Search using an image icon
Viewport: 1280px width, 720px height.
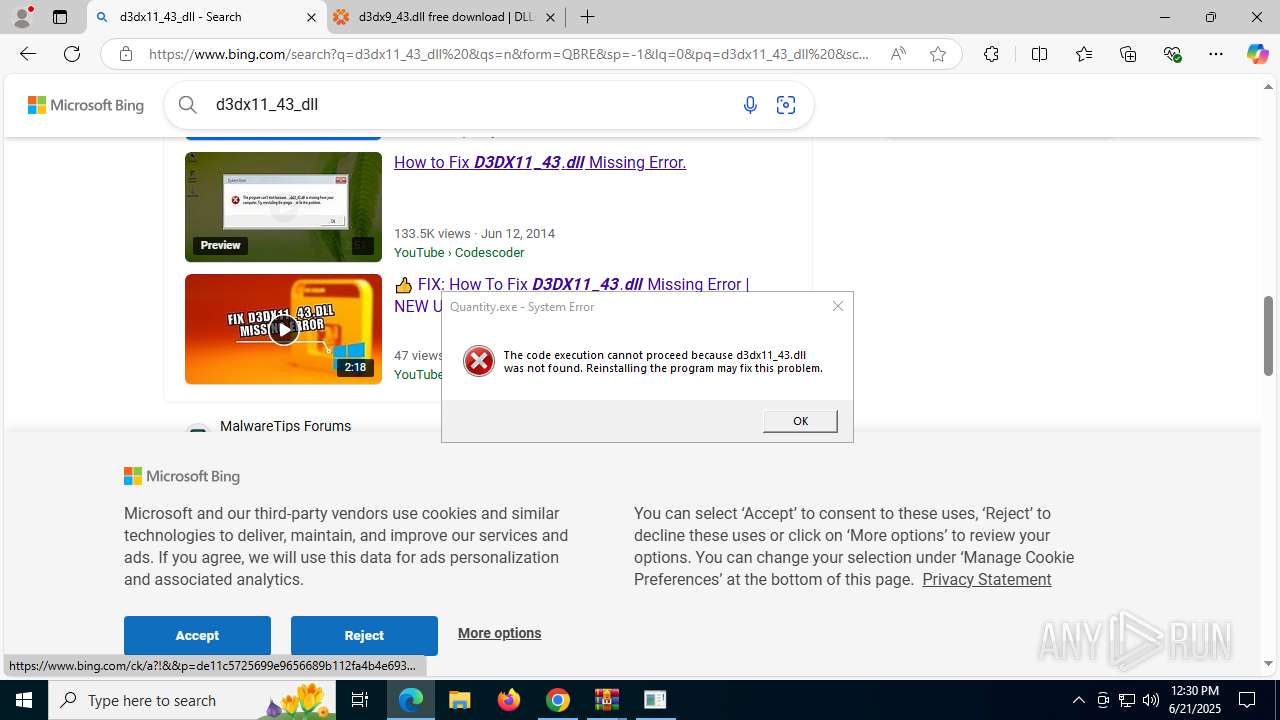tap(786, 104)
